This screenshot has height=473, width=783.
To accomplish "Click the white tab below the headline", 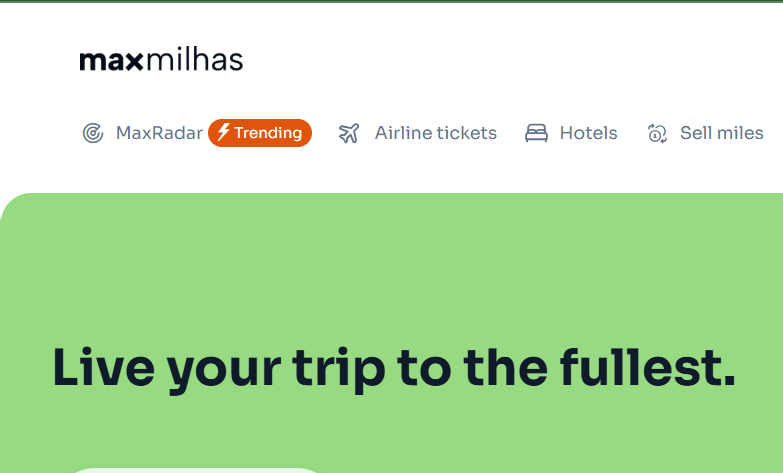I will [x=195, y=469].
